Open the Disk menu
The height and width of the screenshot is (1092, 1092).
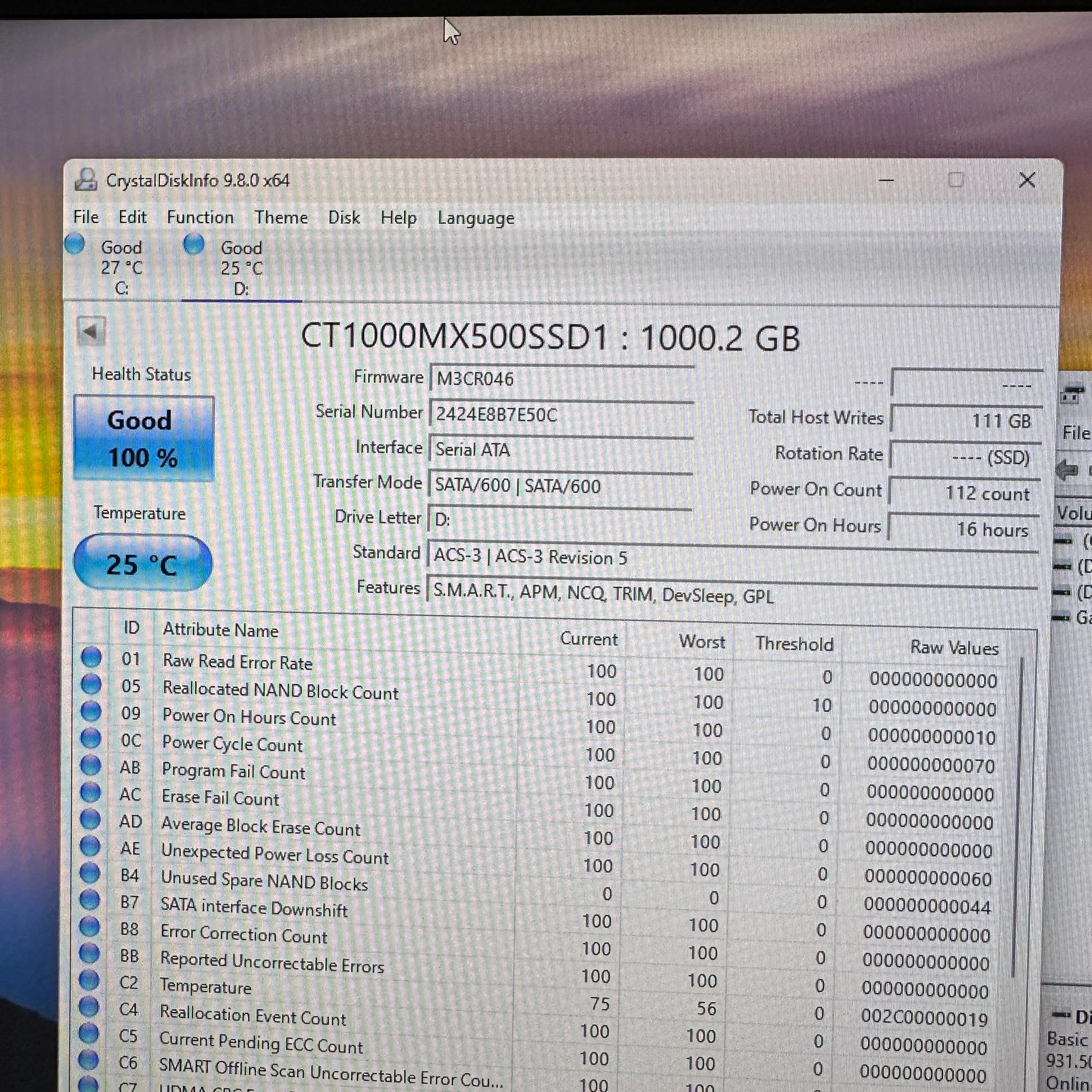click(344, 218)
